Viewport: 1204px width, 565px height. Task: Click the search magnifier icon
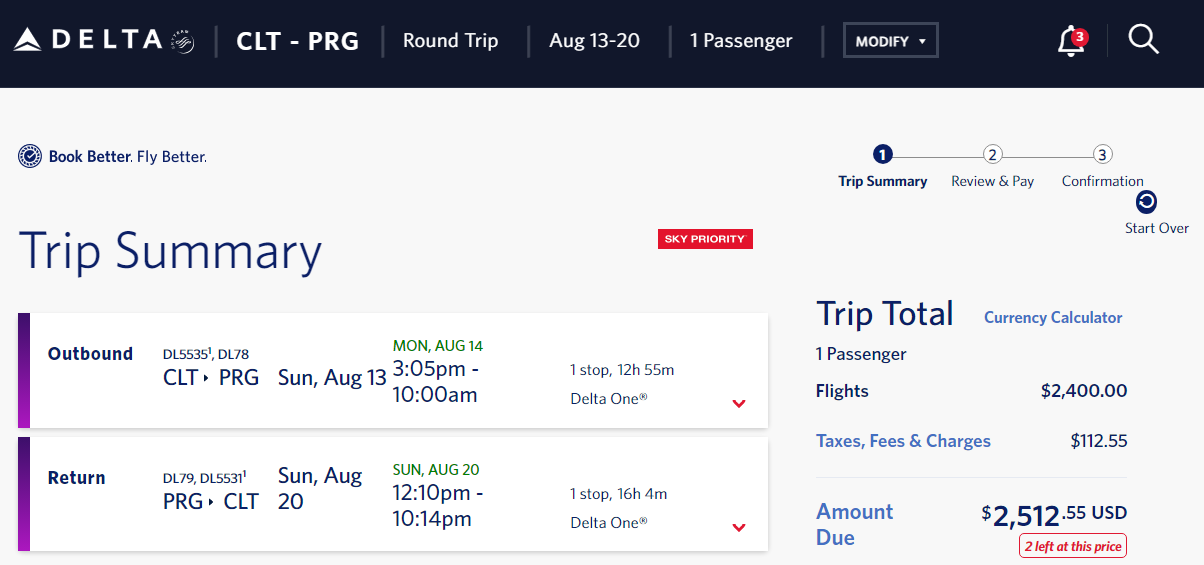(x=1143, y=40)
